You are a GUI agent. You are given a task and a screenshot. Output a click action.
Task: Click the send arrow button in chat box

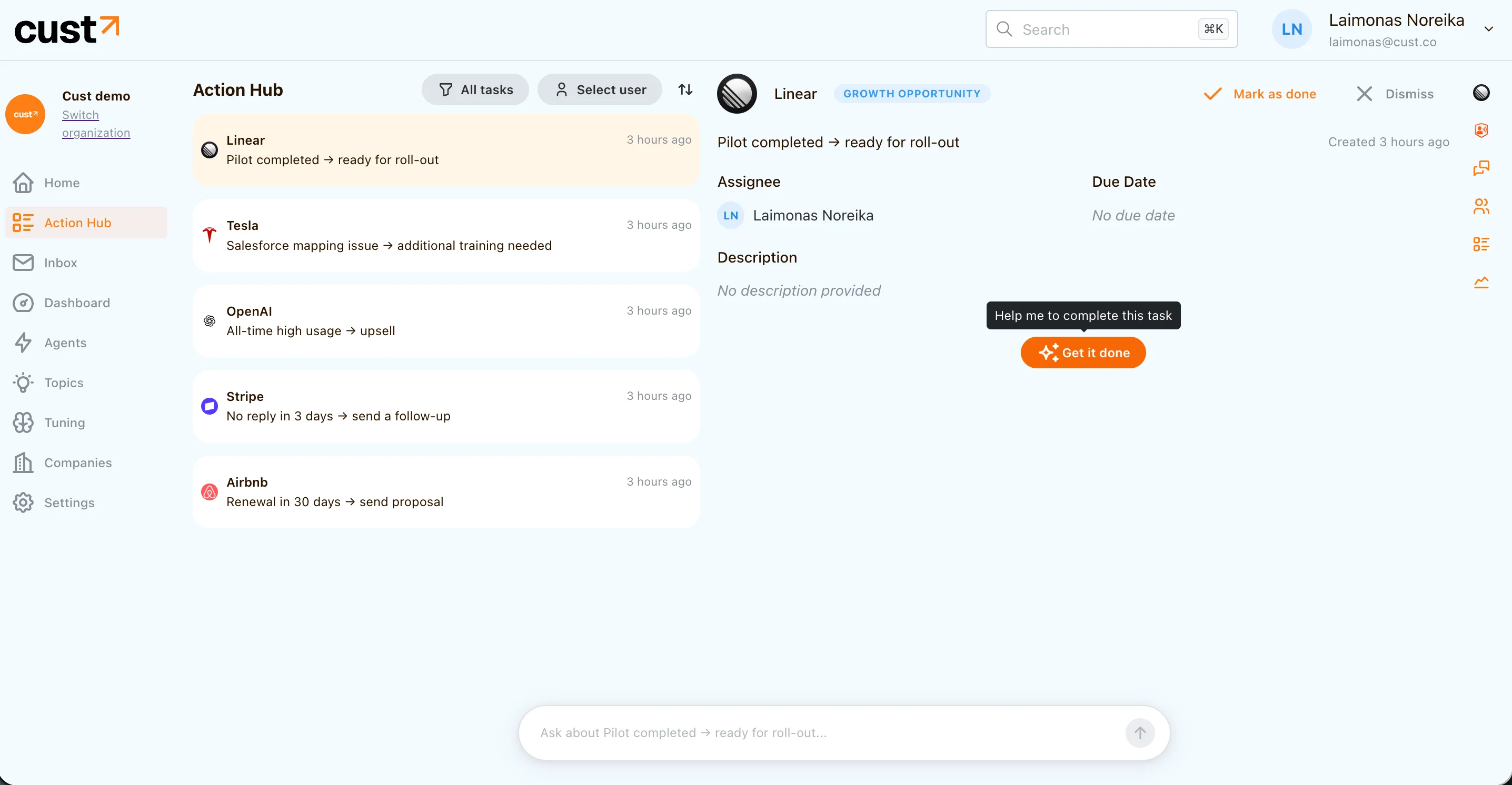coord(1140,733)
